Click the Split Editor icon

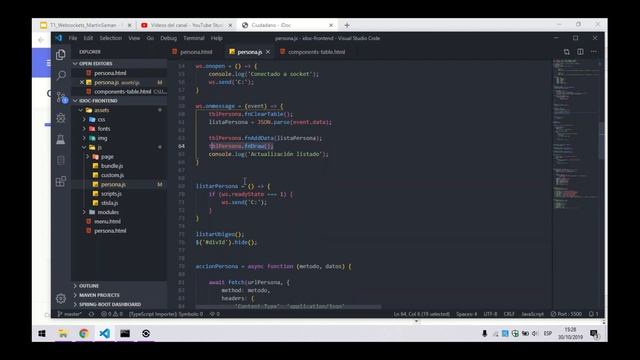coord(580,52)
